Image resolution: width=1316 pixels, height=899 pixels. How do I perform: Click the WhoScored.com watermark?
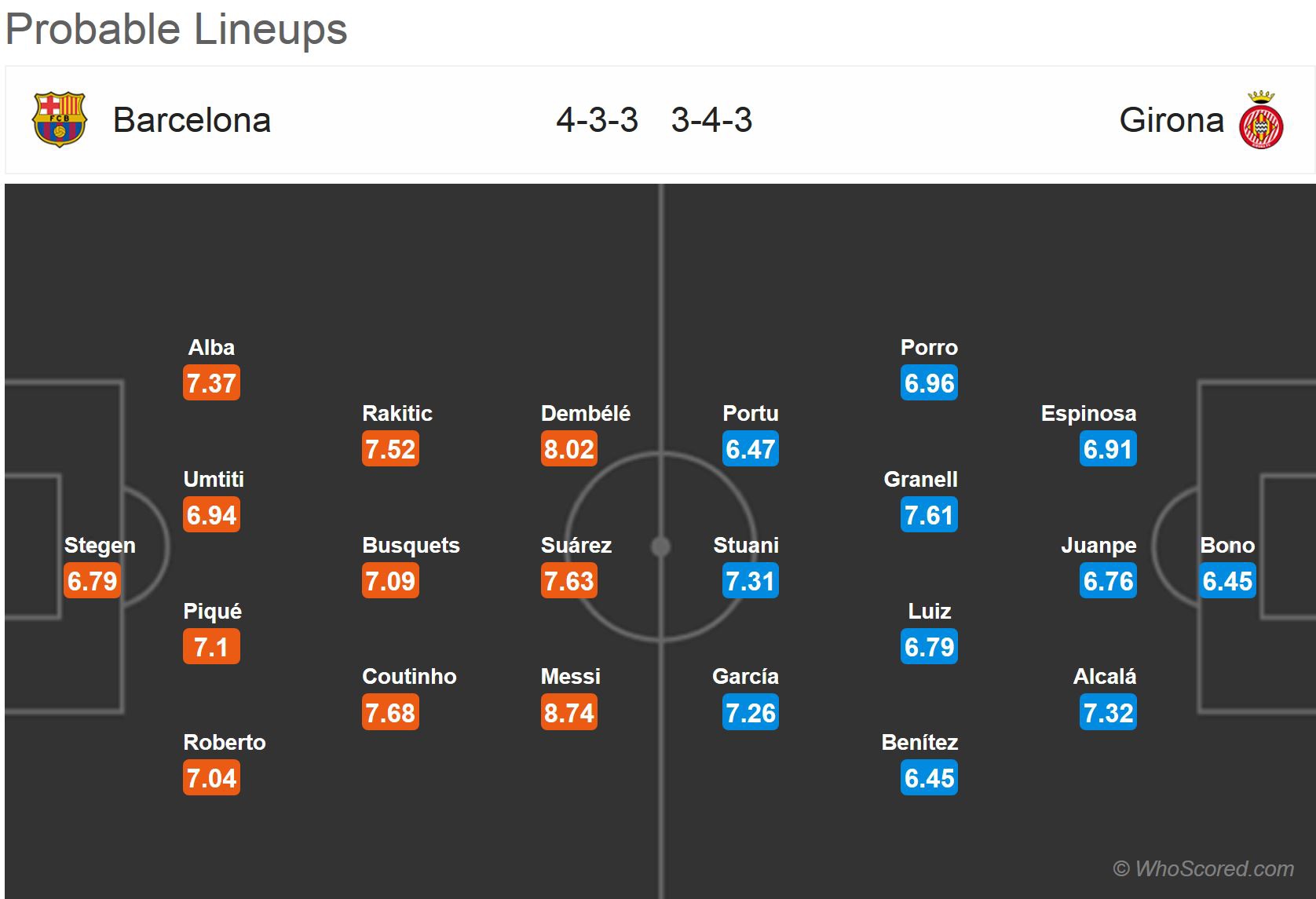click(1204, 868)
